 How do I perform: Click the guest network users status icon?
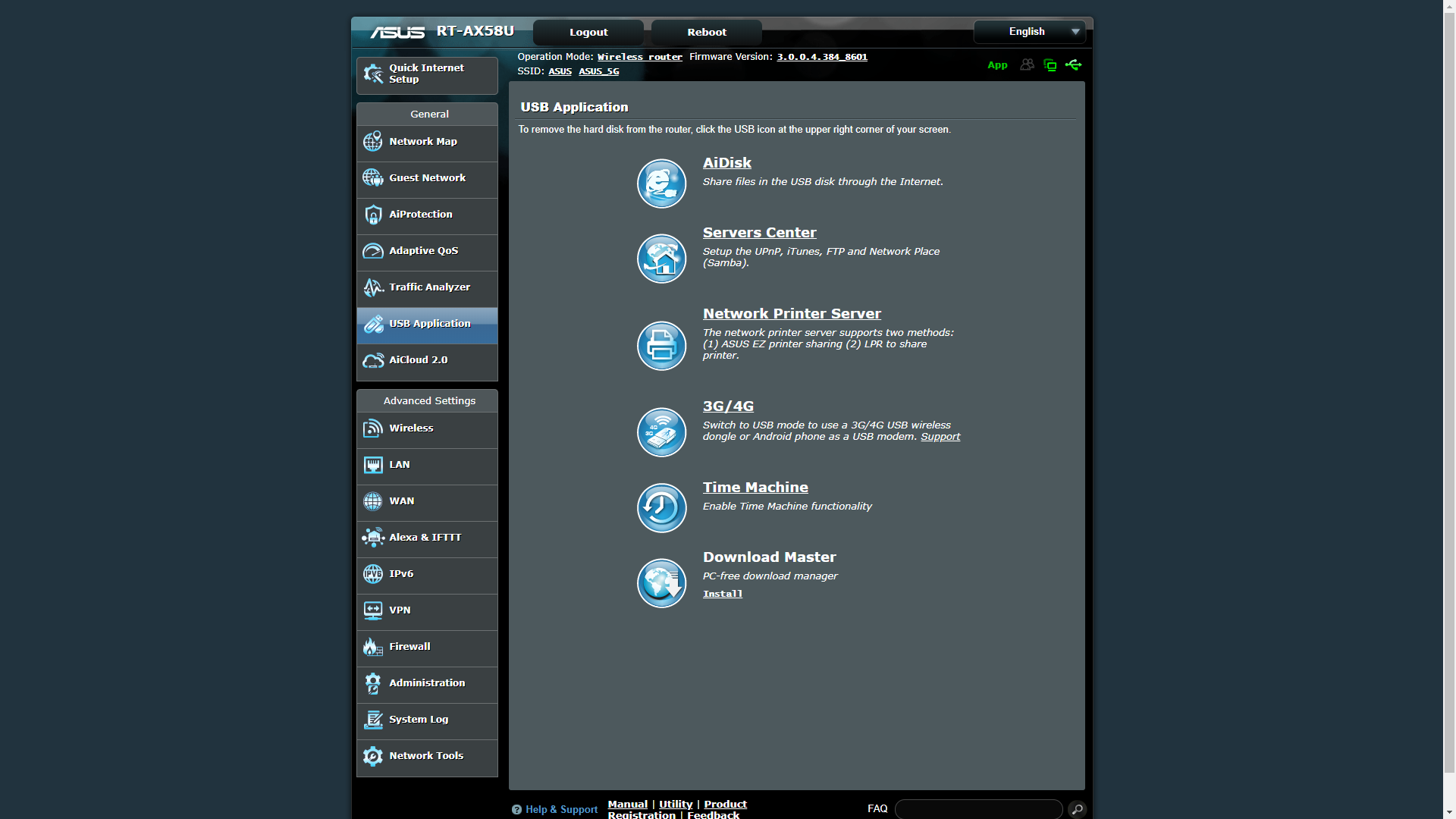pos(1027,65)
